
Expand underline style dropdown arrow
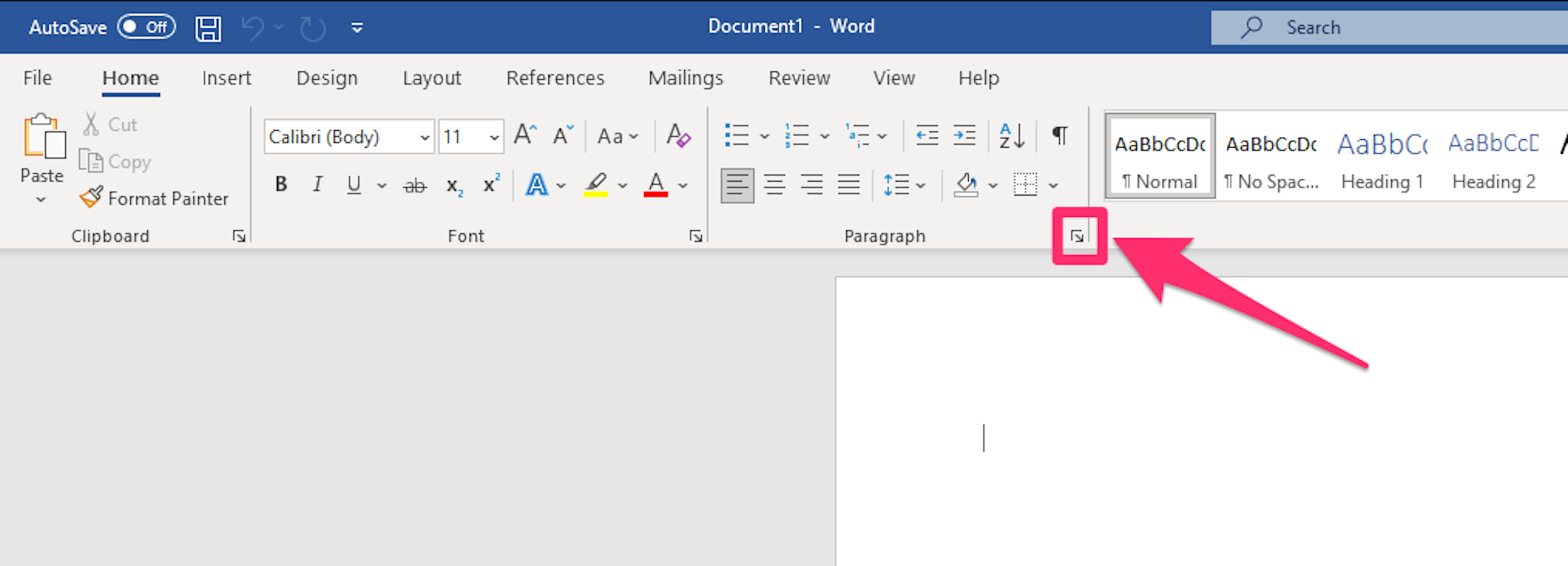tap(382, 186)
